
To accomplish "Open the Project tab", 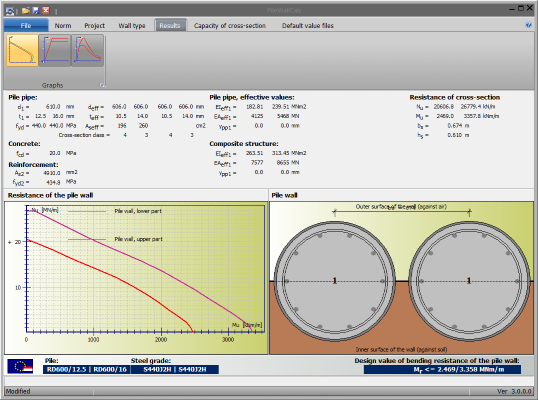I will [94, 26].
